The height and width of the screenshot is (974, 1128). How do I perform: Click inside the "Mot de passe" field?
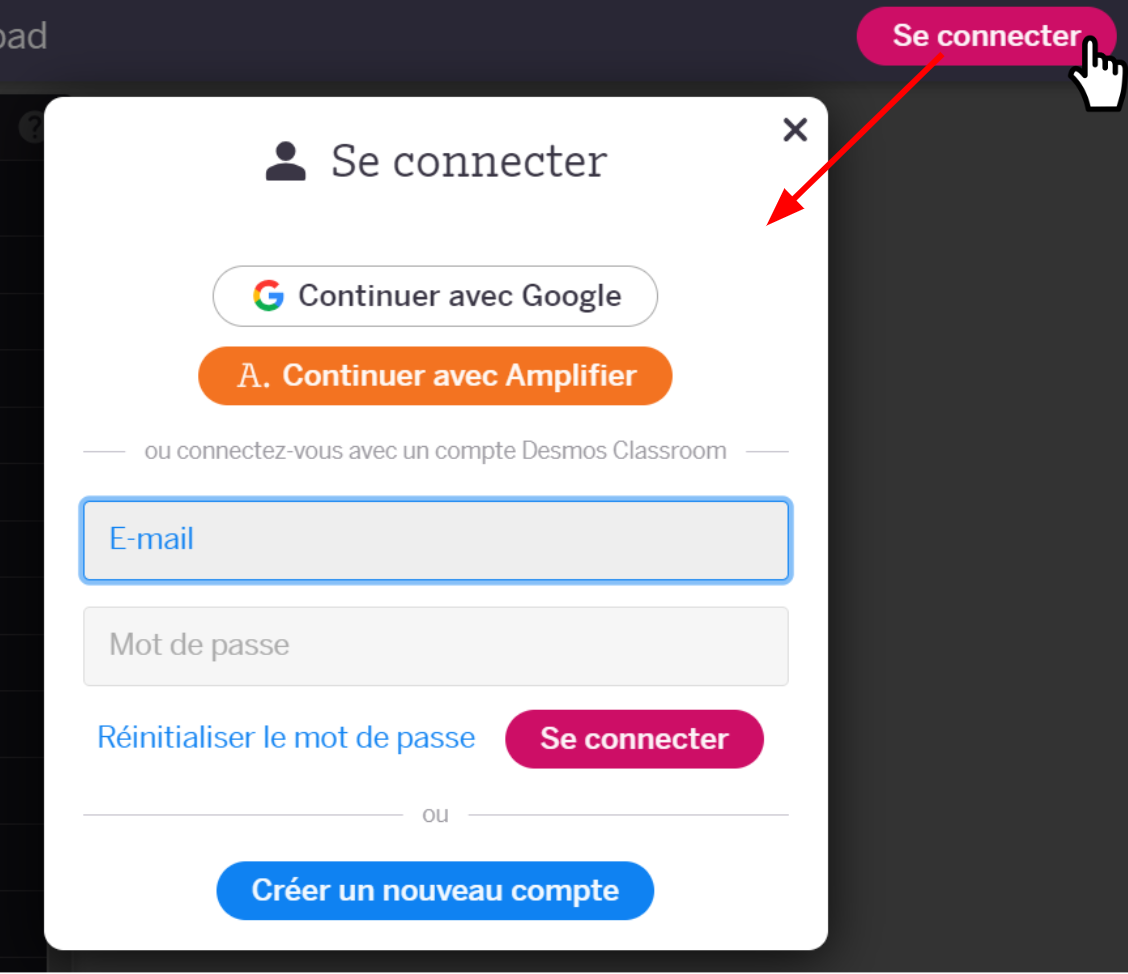435,645
